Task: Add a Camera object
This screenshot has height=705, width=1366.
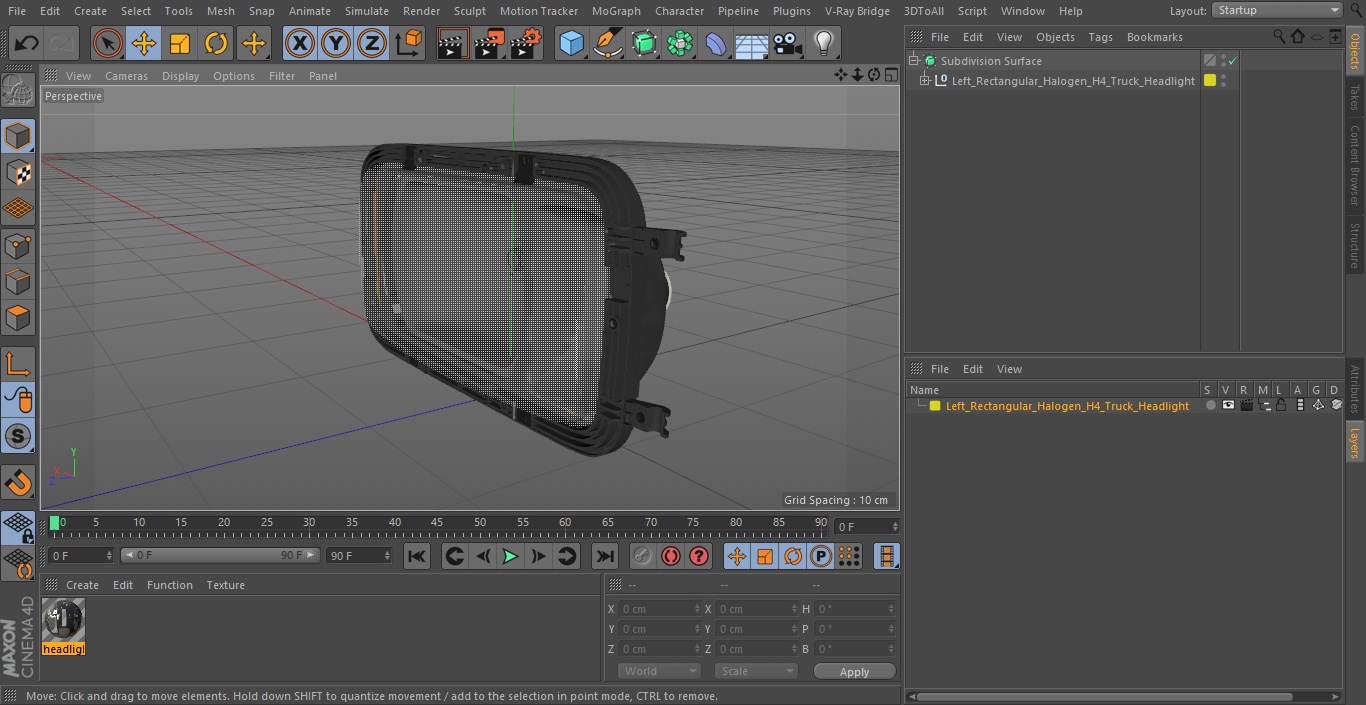Action: (787, 43)
